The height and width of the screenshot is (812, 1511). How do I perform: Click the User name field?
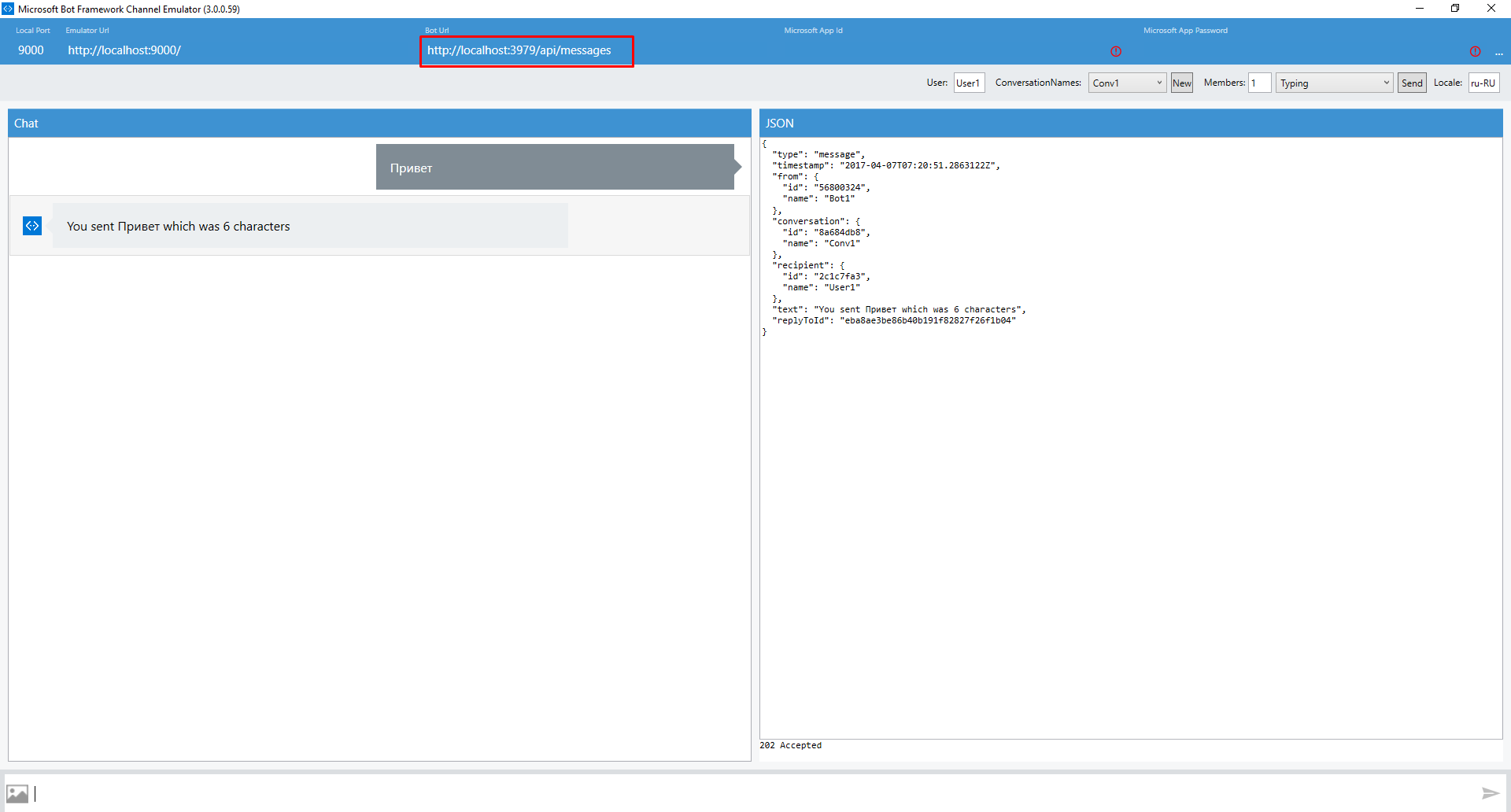[x=969, y=83]
